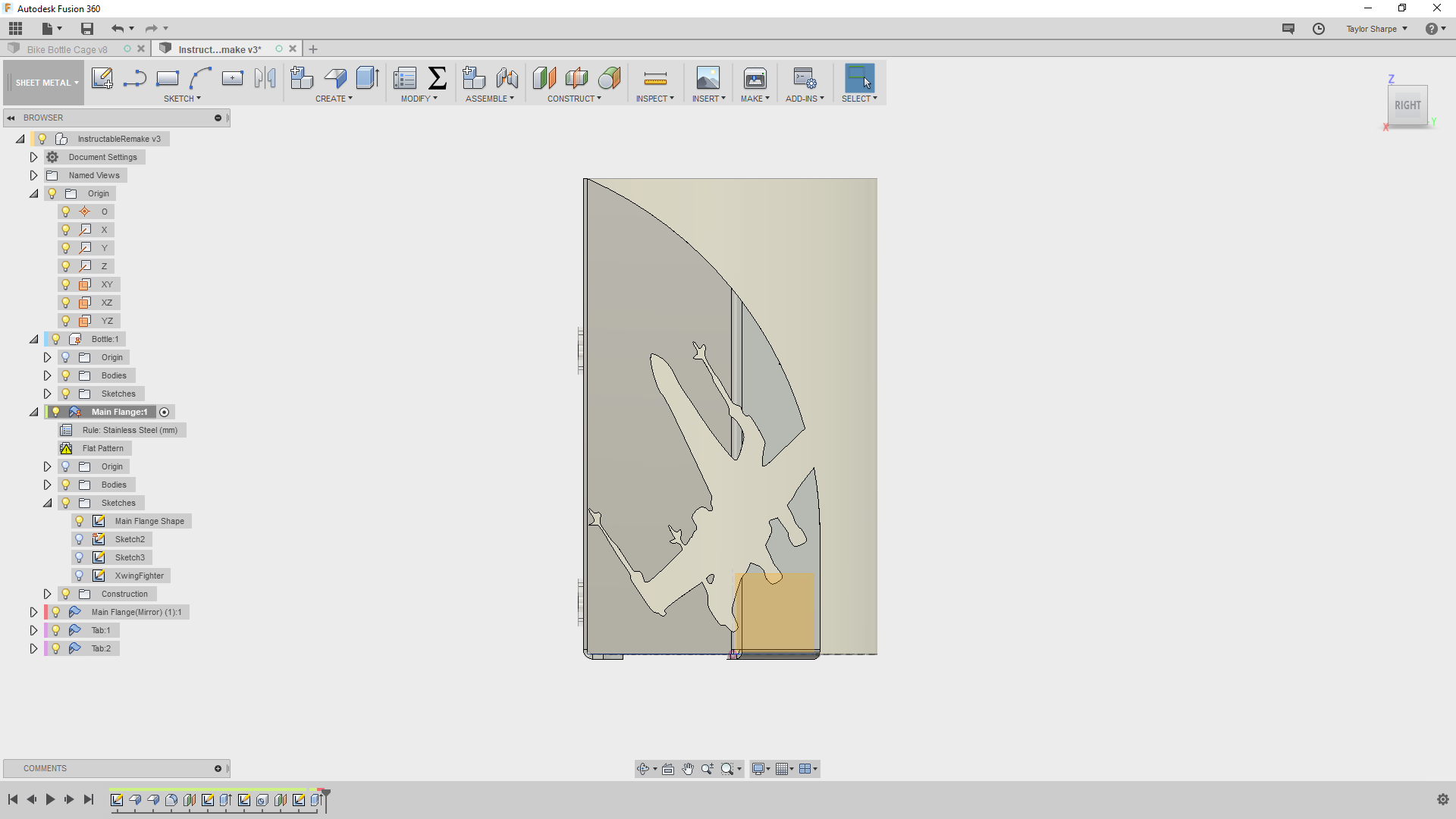Click the New Component assemble icon

click(473, 78)
